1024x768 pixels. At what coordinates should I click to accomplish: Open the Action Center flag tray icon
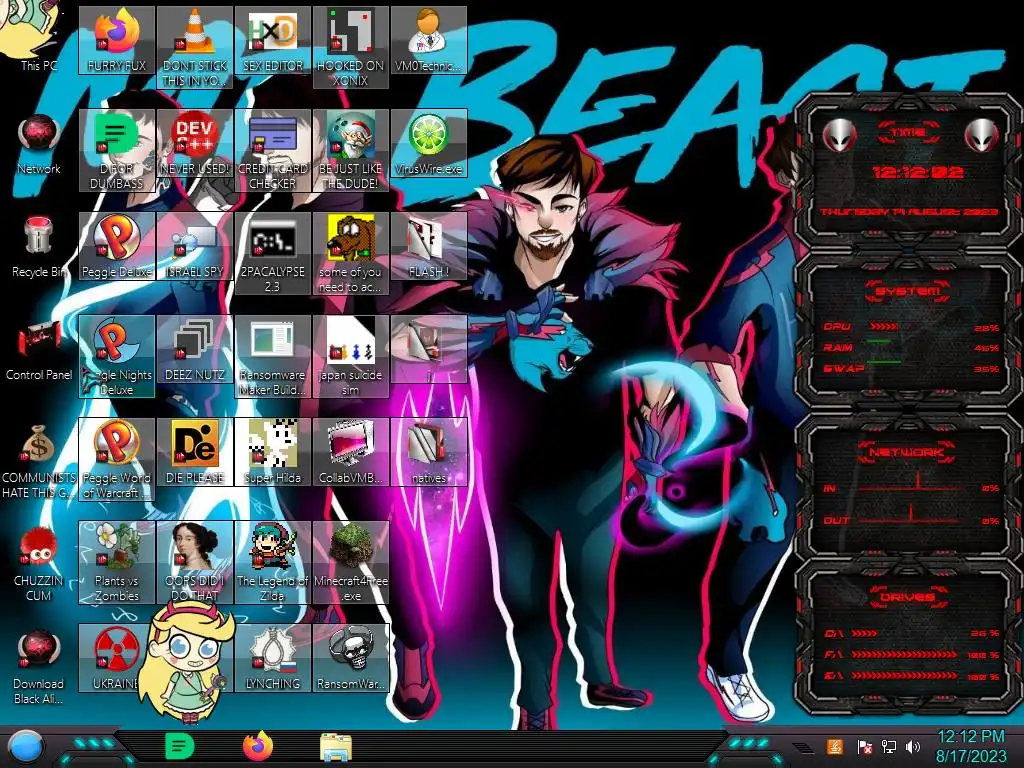tap(864, 746)
